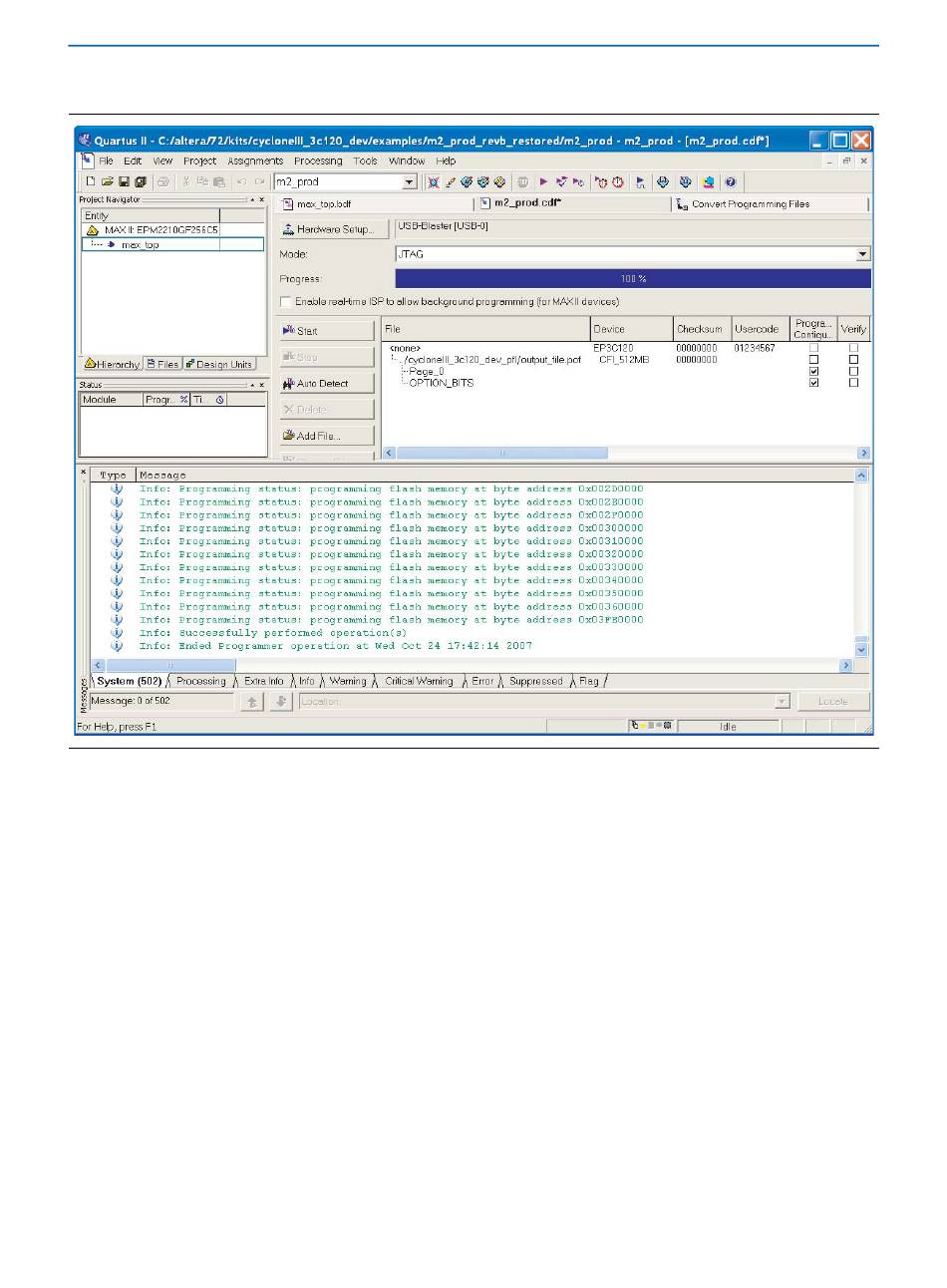Switch to the Design Units tab
947x1288 pixels.
pos(218,365)
